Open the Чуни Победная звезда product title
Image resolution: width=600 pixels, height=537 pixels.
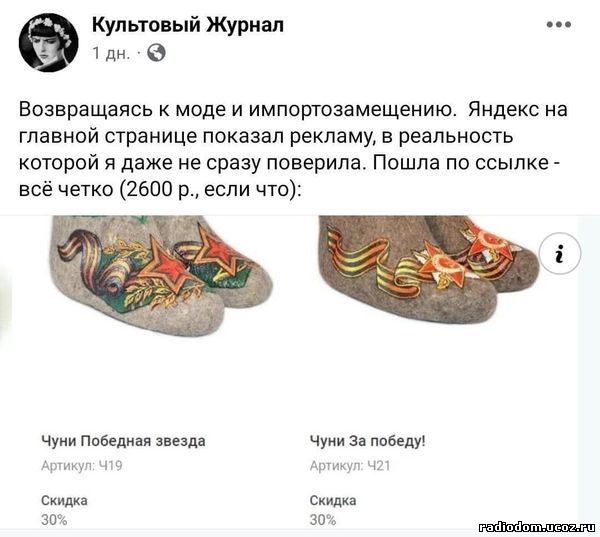123,441
